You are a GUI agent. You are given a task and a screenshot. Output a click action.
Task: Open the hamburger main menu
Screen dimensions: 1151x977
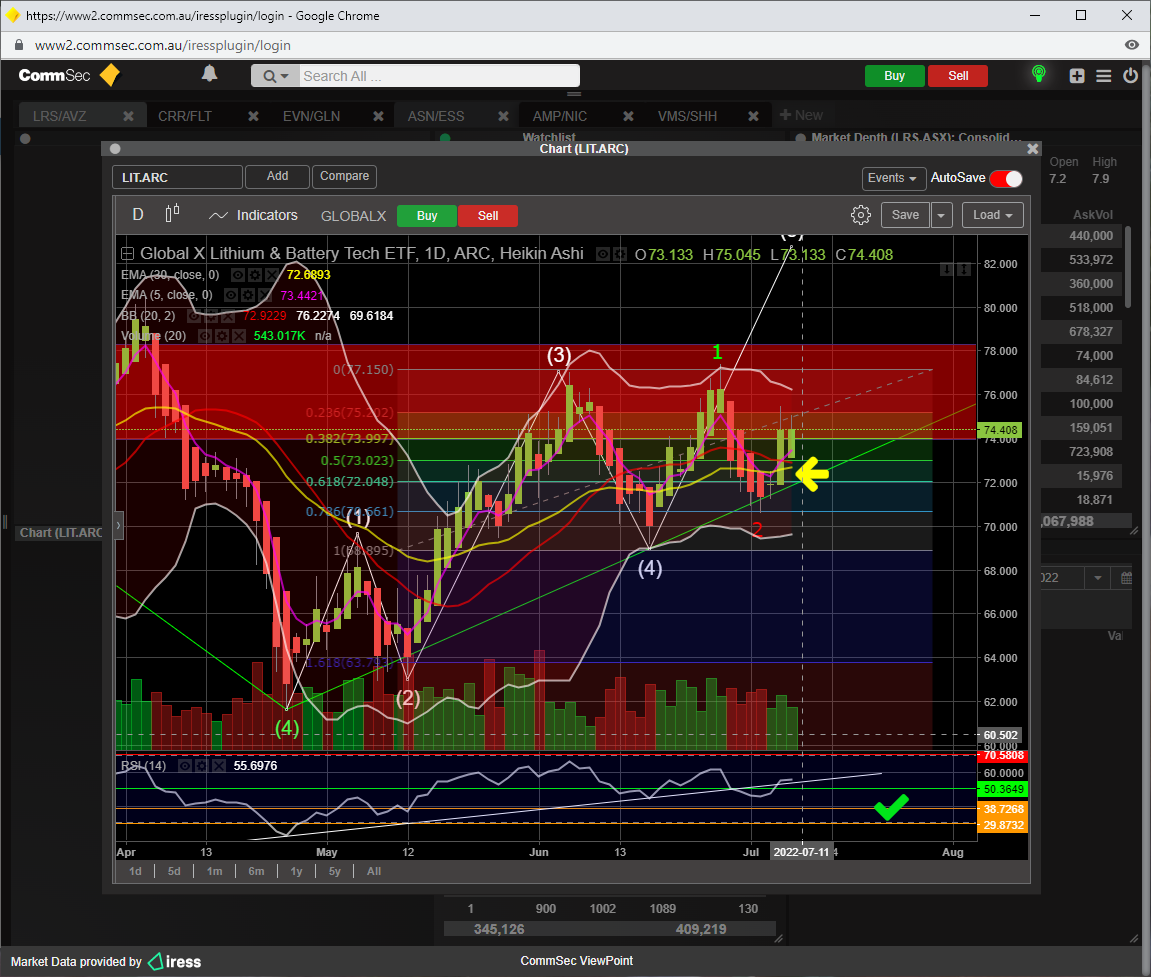pos(1103,76)
